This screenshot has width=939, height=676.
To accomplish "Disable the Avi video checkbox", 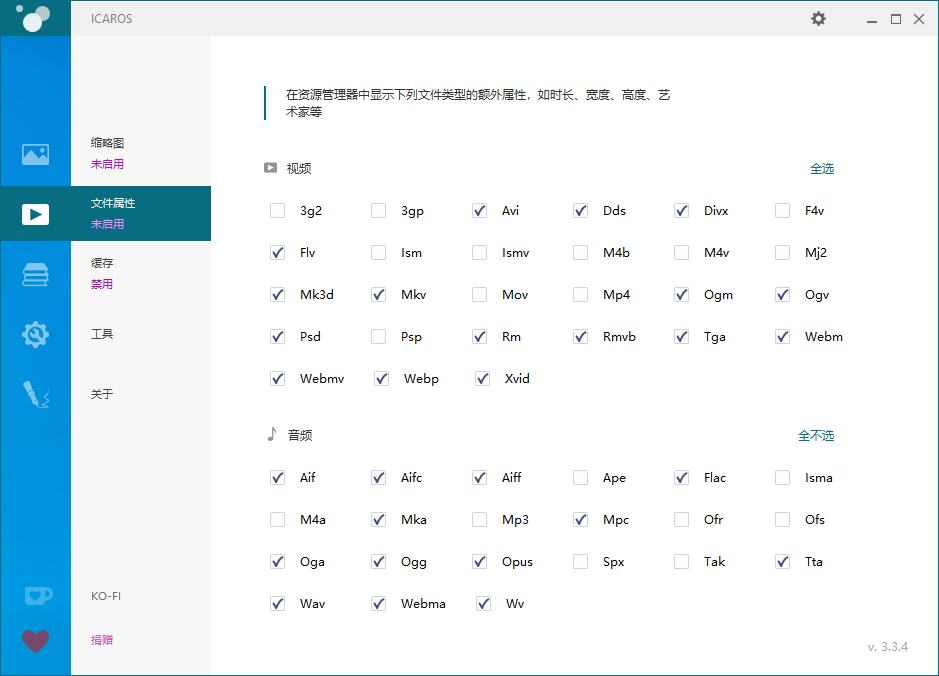I will [x=479, y=210].
